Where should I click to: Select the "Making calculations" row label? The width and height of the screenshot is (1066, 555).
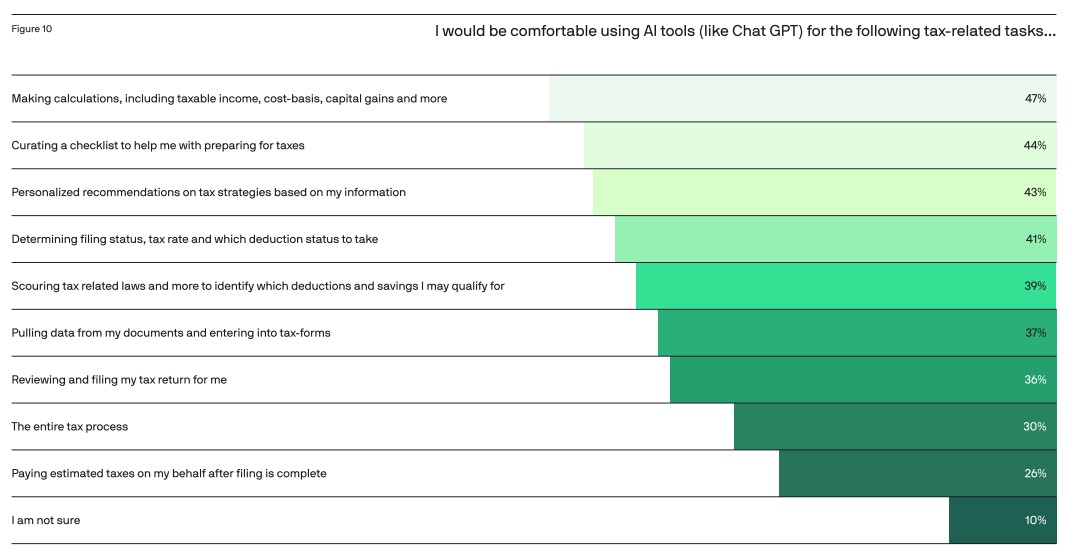click(x=229, y=99)
